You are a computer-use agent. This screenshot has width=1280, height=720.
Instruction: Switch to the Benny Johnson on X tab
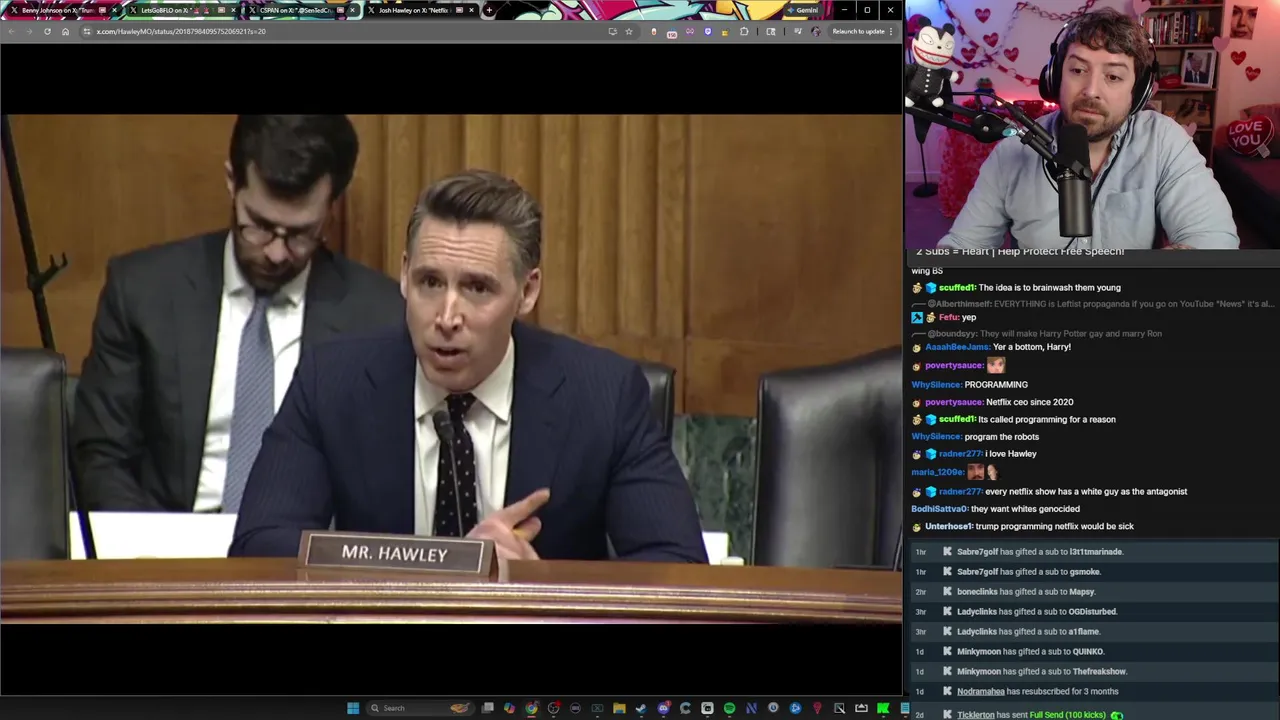tap(60, 10)
